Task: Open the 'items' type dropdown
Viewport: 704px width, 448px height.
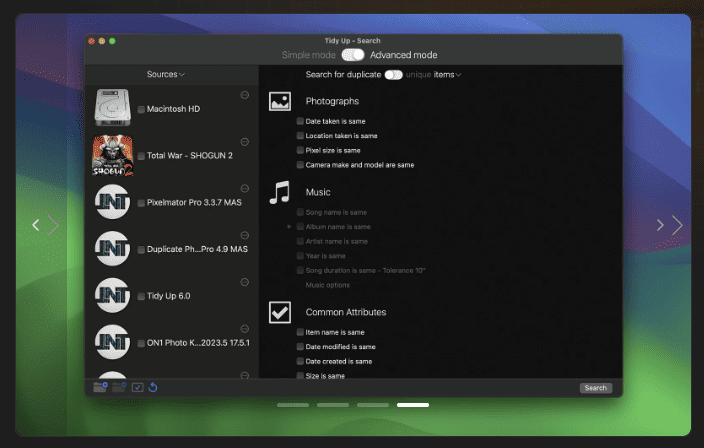Action: point(447,75)
